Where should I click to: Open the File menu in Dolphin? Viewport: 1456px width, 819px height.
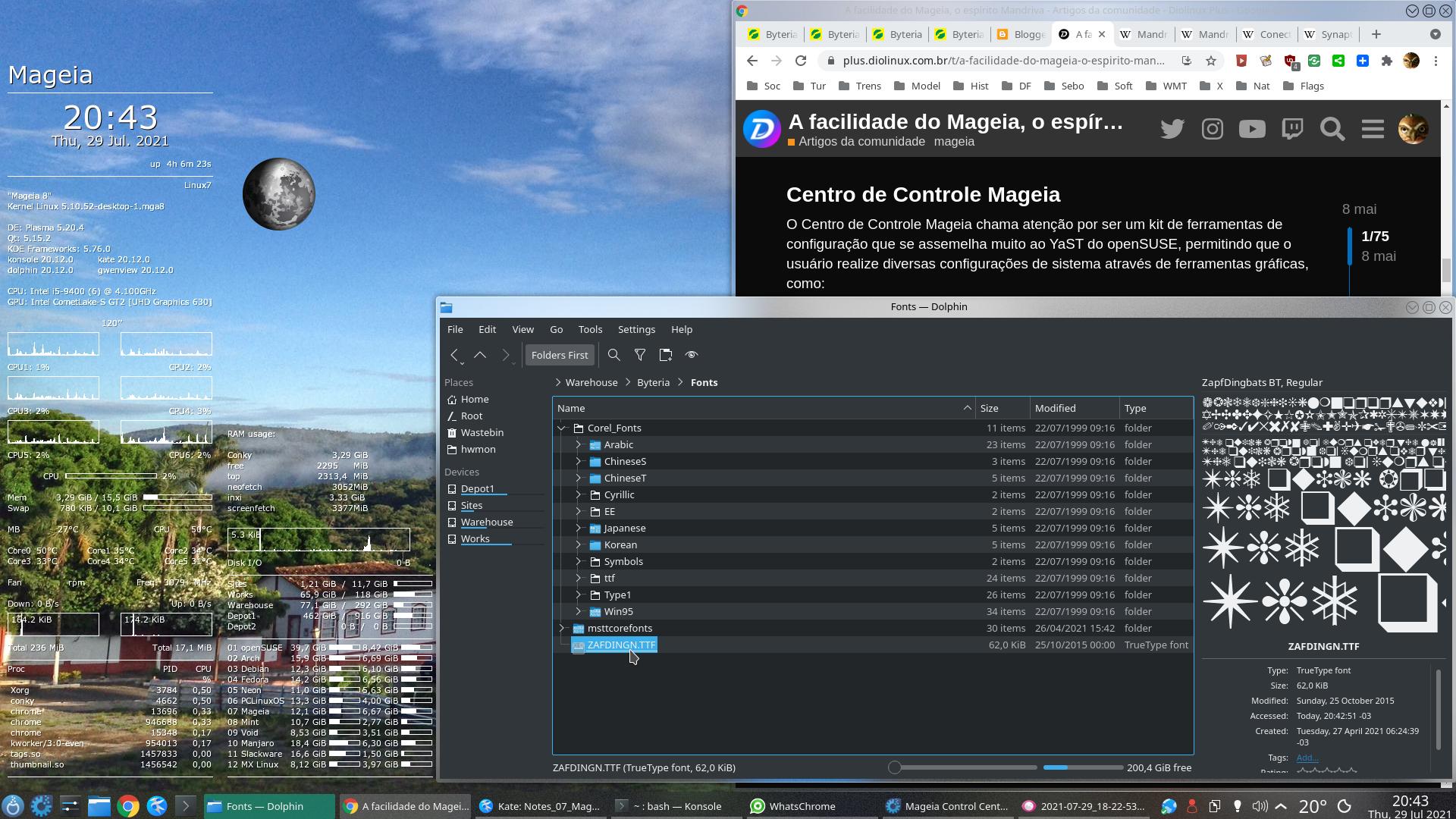(455, 330)
